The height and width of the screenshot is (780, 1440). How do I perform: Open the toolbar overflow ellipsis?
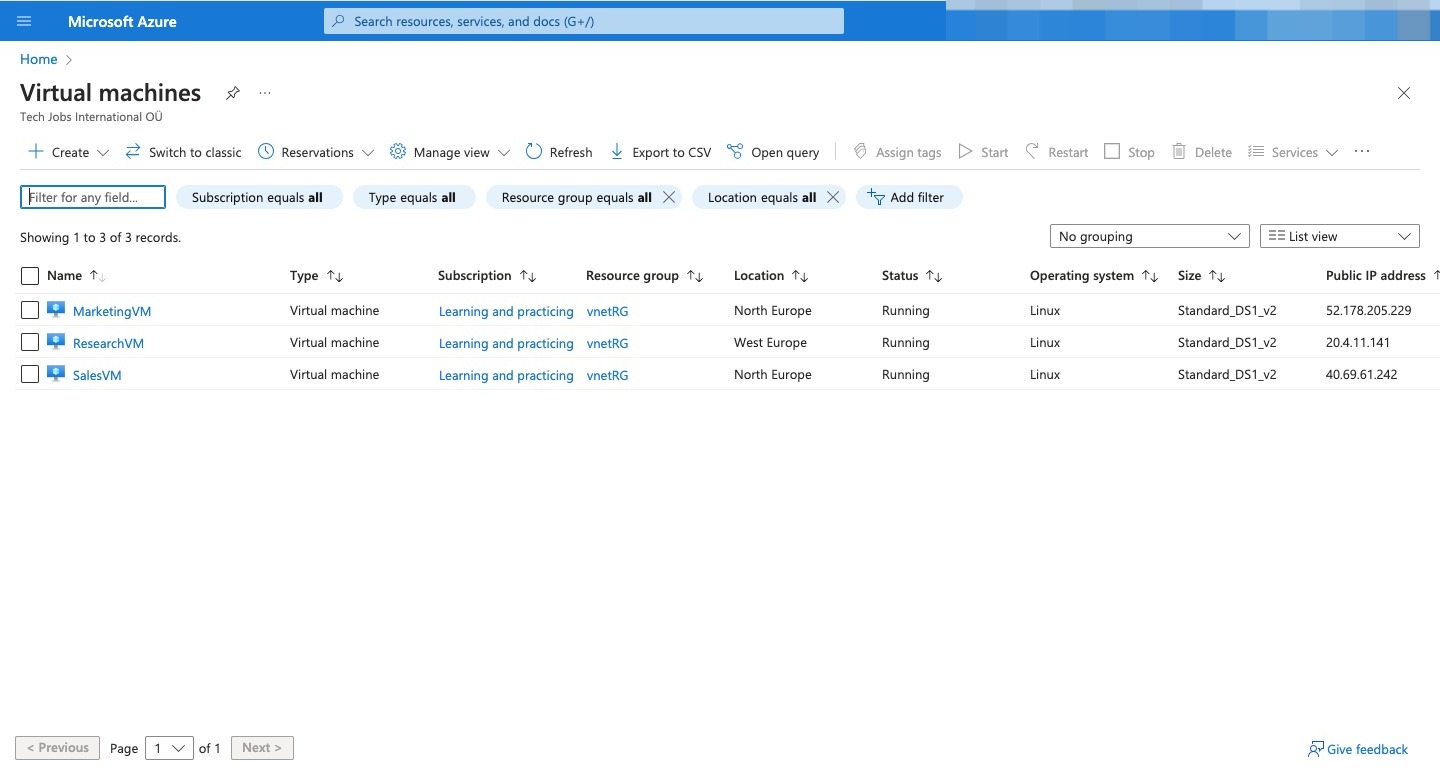pyautogui.click(x=1361, y=152)
